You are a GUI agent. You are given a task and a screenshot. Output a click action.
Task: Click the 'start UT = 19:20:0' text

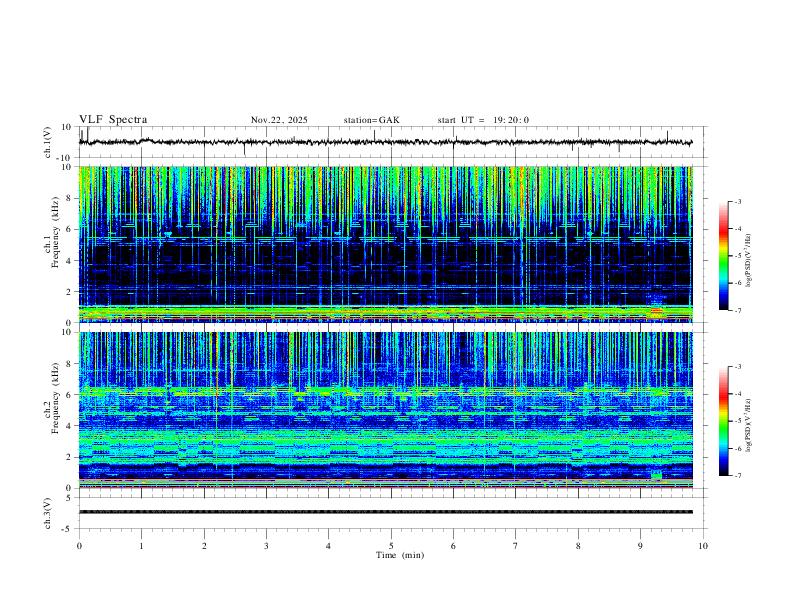click(483, 120)
